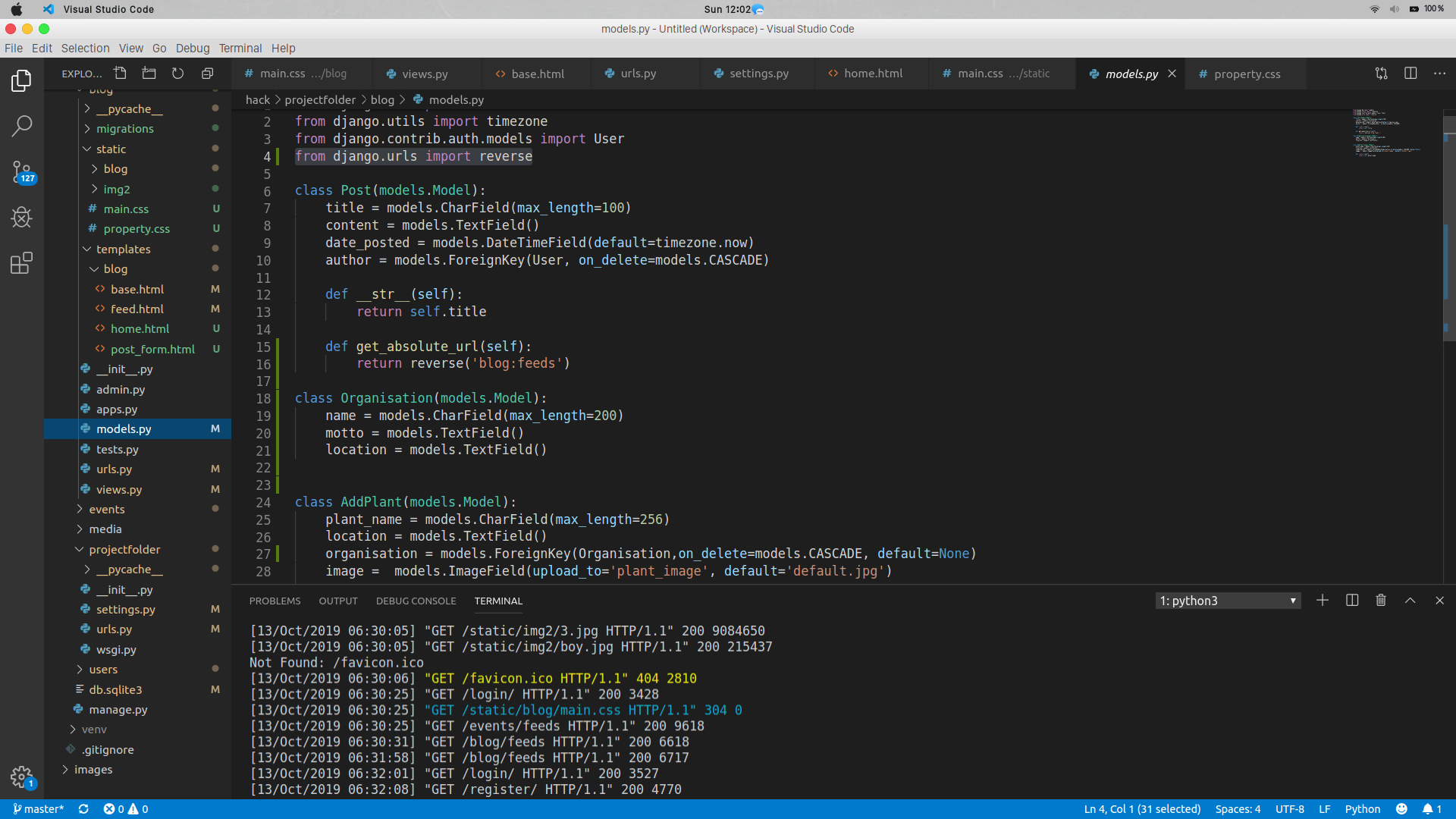Split the terminal panel
Viewport: 1456px width, 819px height.
click(1352, 601)
